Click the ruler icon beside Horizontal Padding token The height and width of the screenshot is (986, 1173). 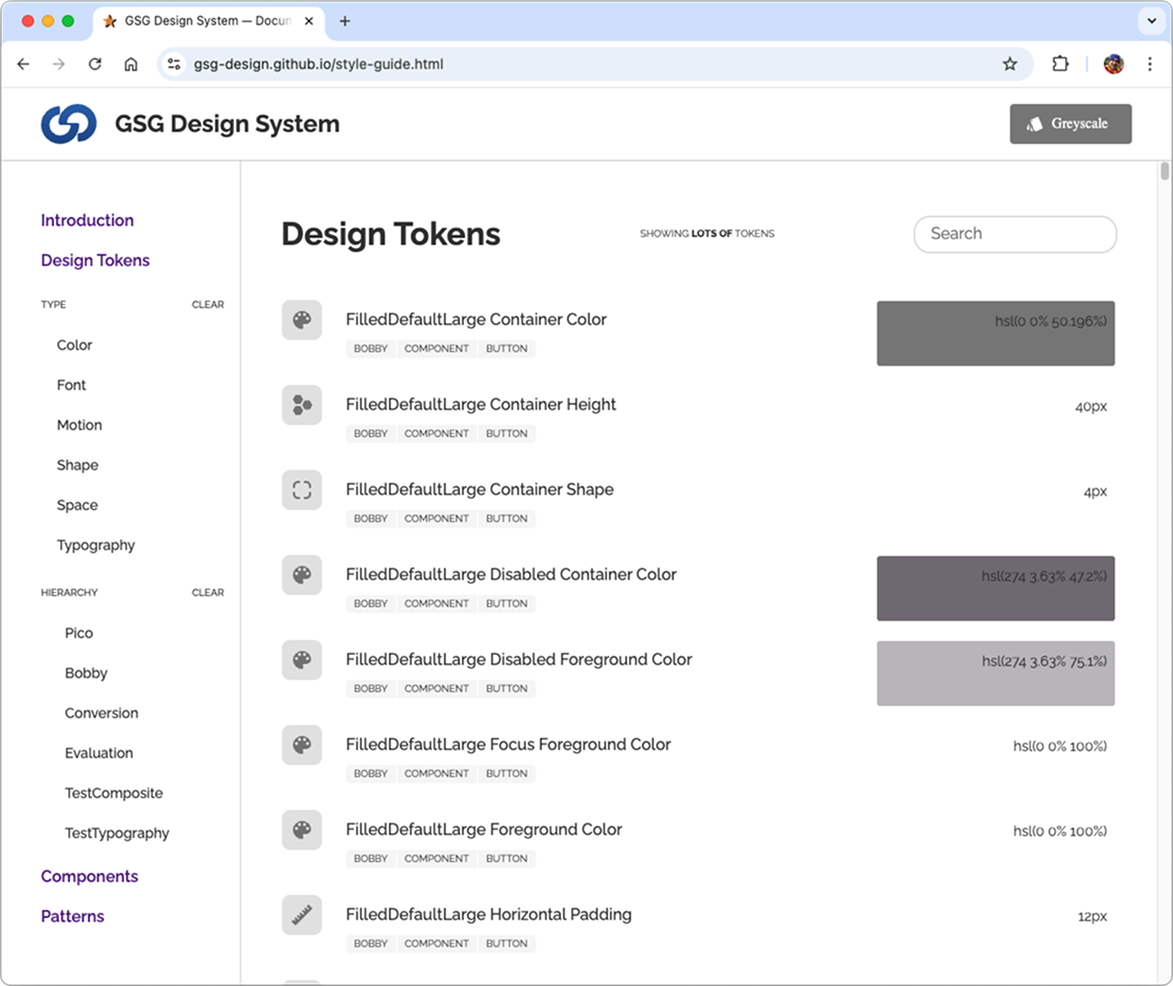[302, 914]
